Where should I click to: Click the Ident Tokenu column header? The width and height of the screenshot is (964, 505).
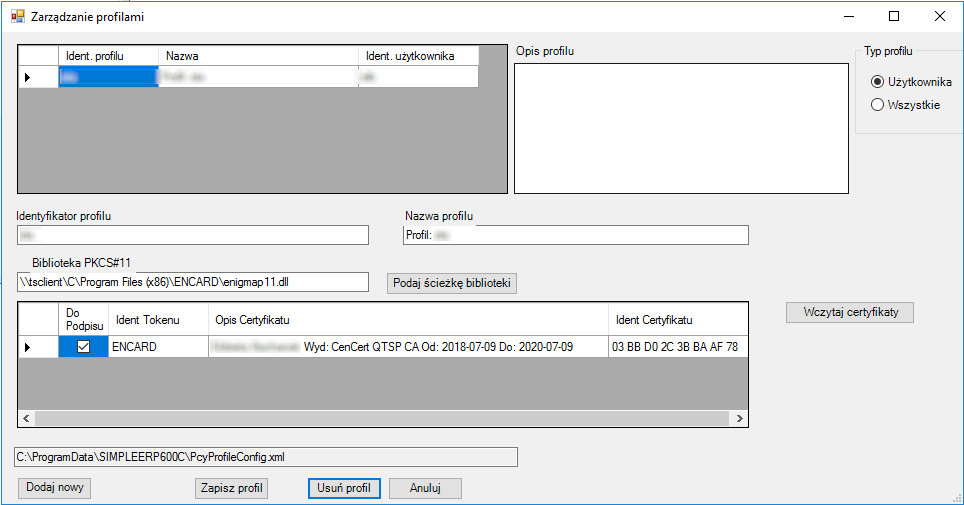pos(159,320)
